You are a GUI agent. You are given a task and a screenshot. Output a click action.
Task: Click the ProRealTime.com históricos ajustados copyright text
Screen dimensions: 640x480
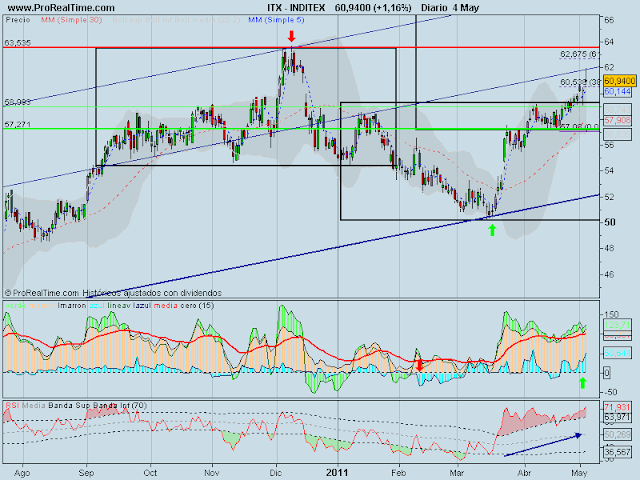tap(113, 293)
